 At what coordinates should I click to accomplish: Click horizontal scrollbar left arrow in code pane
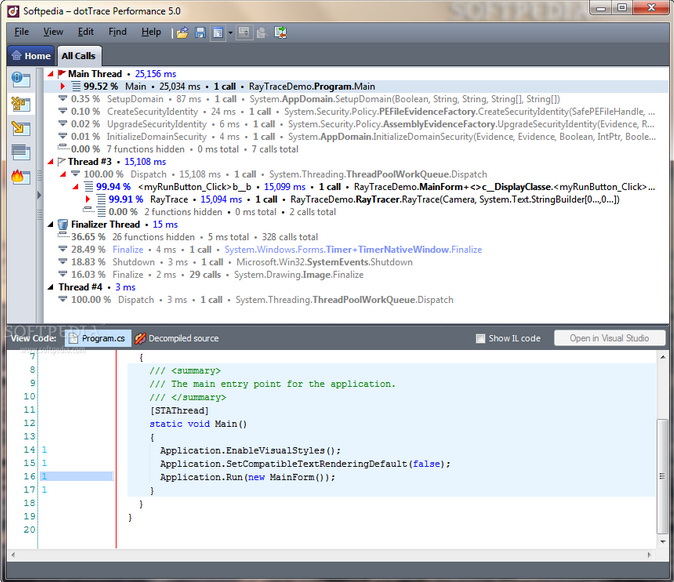coord(13,555)
